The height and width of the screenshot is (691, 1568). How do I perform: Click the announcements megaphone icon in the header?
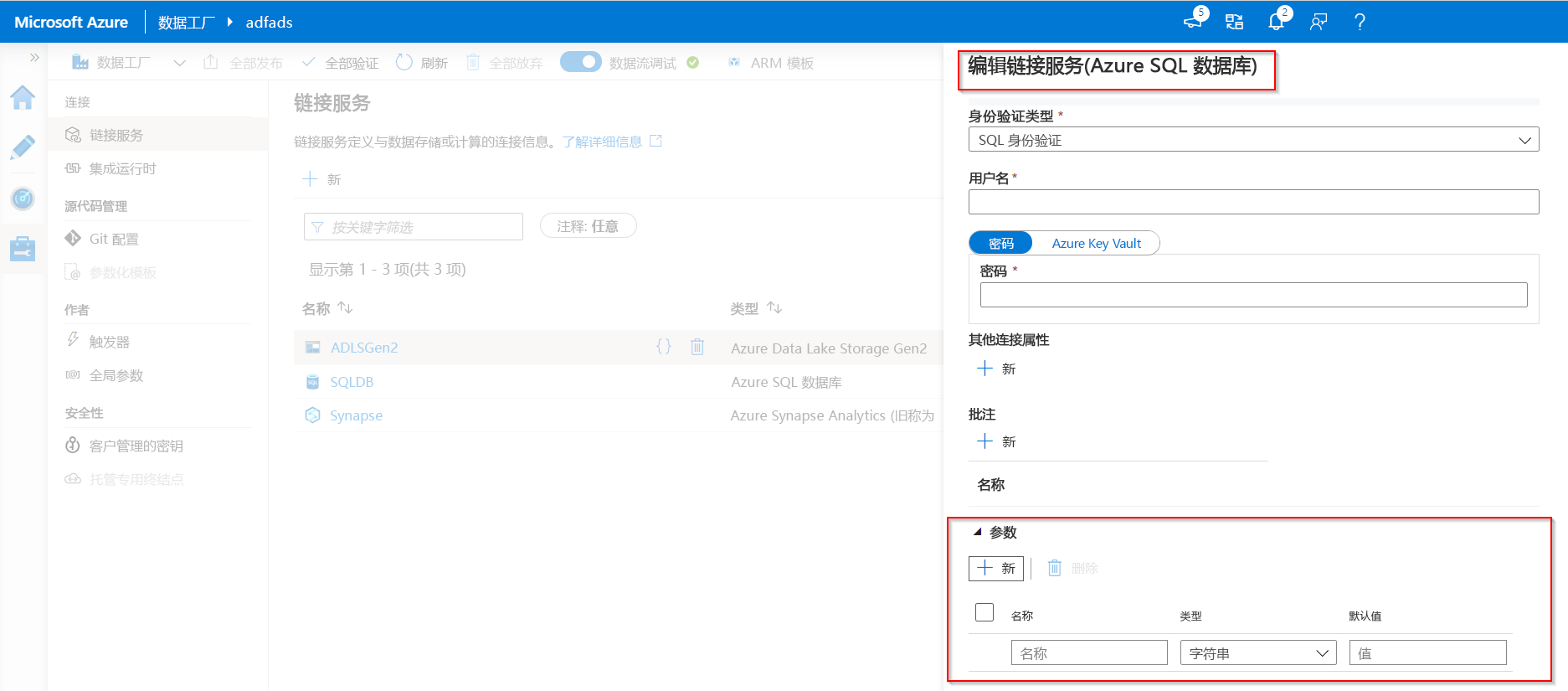click(x=1194, y=21)
